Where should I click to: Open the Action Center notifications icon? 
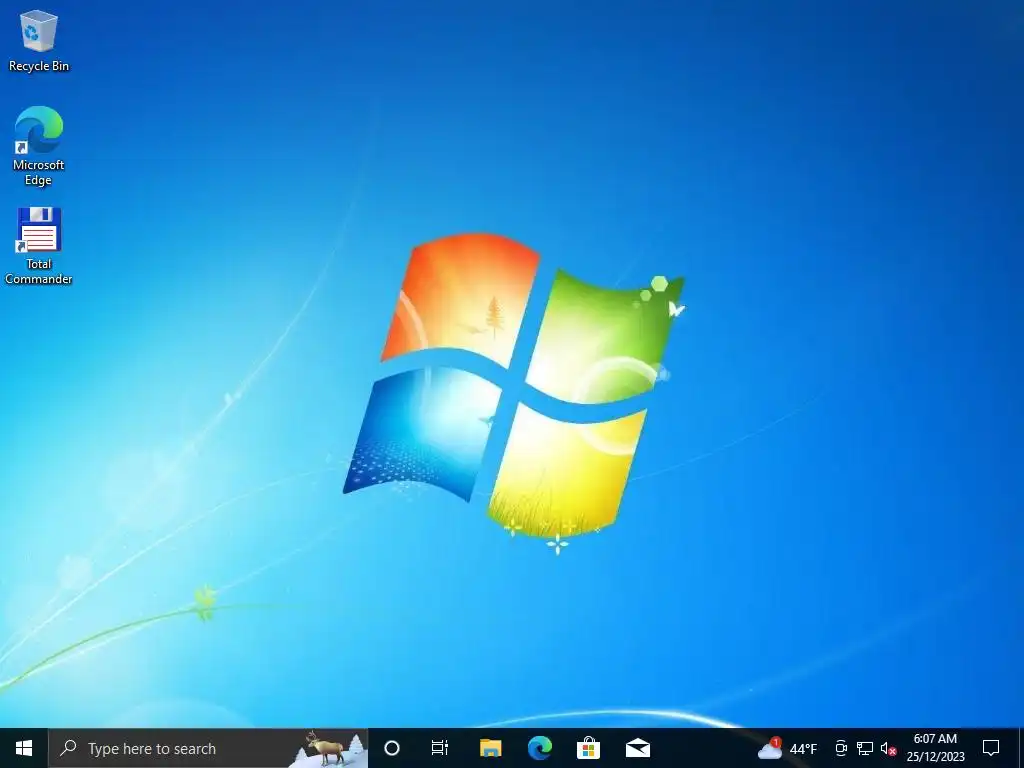[991, 748]
